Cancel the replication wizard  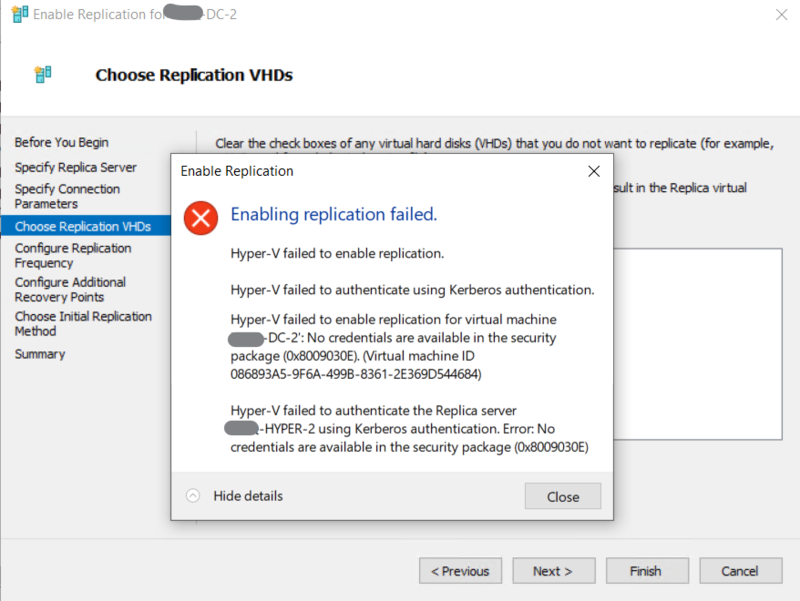pyautogui.click(x=740, y=571)
